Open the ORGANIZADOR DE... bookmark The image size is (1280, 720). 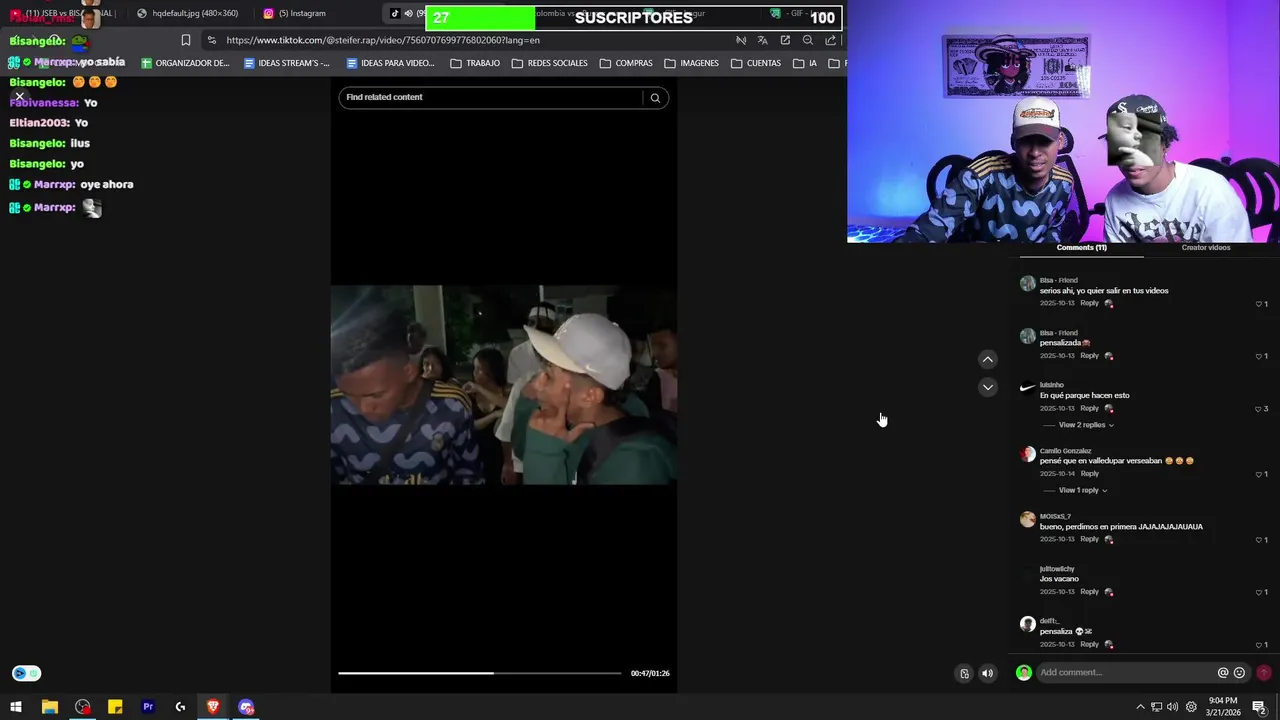pyautogui.click(x=185, y=63)
